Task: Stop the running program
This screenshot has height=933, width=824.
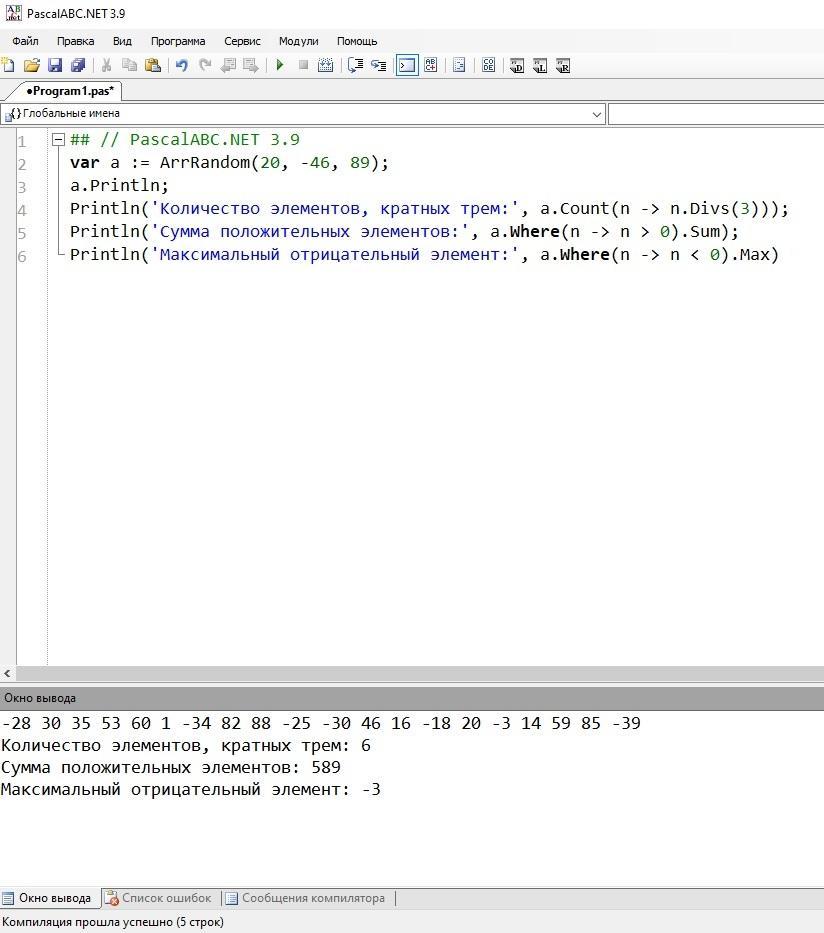Action: click(303, 65)
